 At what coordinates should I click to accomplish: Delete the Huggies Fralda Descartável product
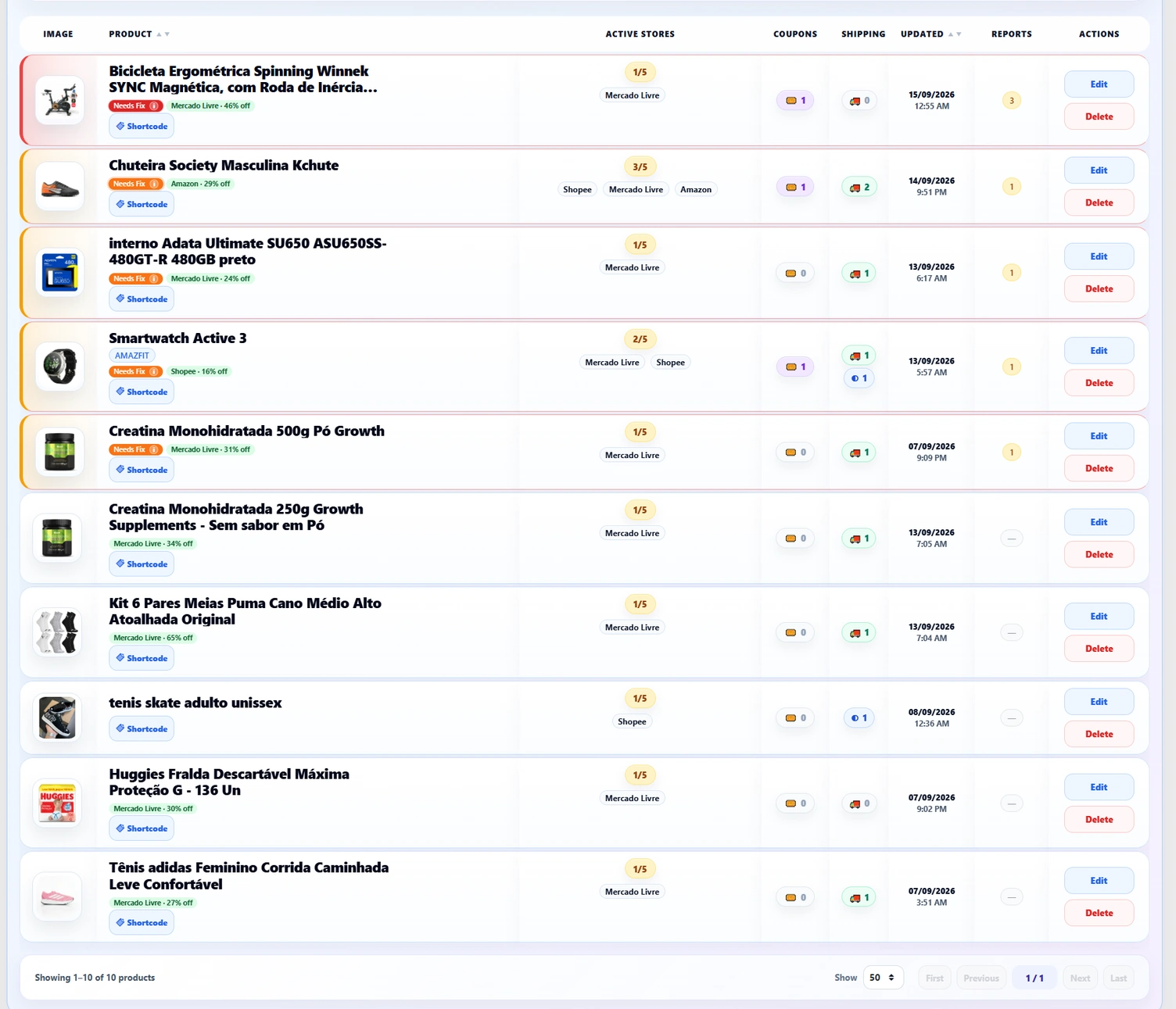(x=1099, y=820)
